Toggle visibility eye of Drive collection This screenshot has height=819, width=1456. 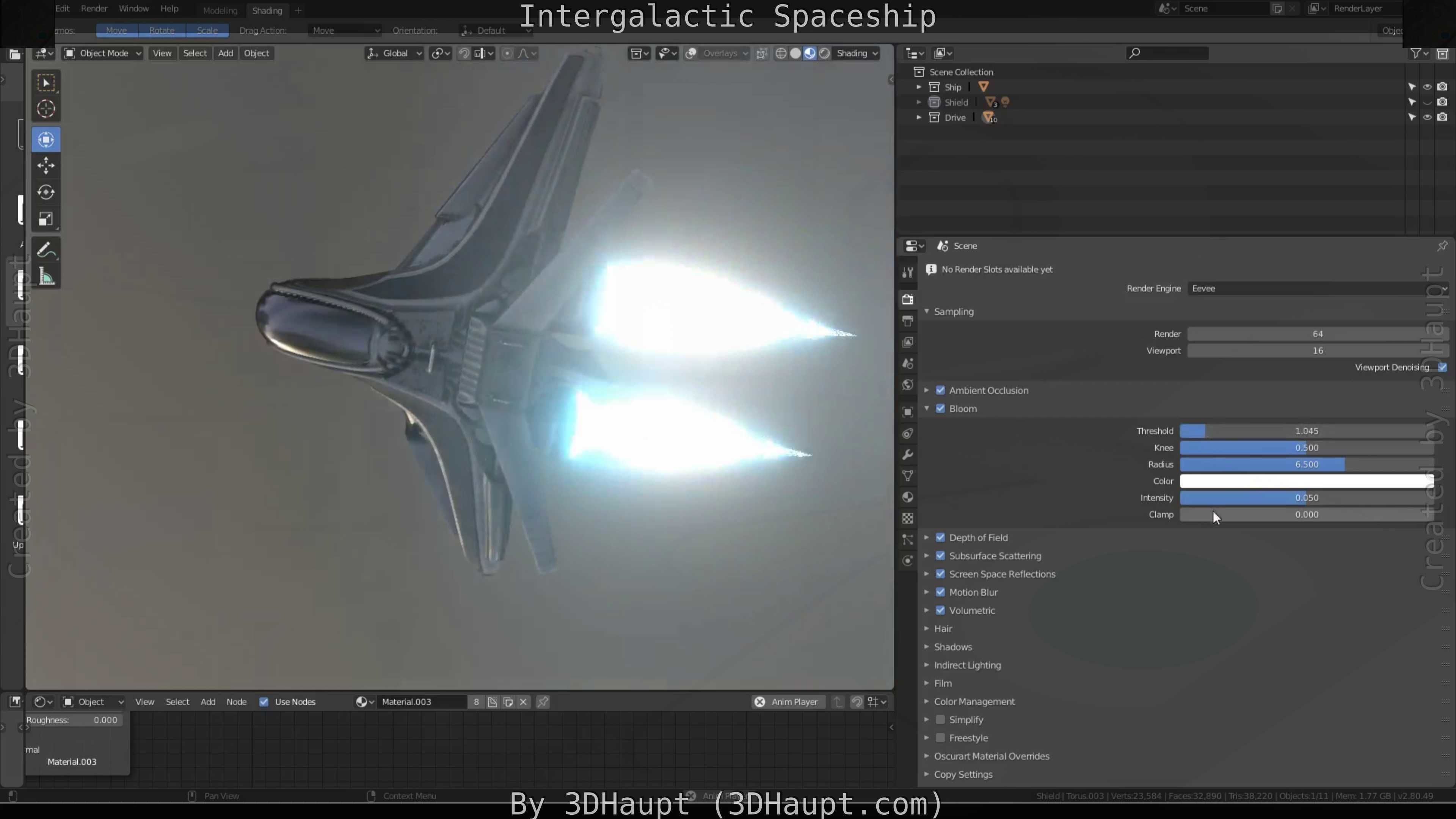(1427, 118)
